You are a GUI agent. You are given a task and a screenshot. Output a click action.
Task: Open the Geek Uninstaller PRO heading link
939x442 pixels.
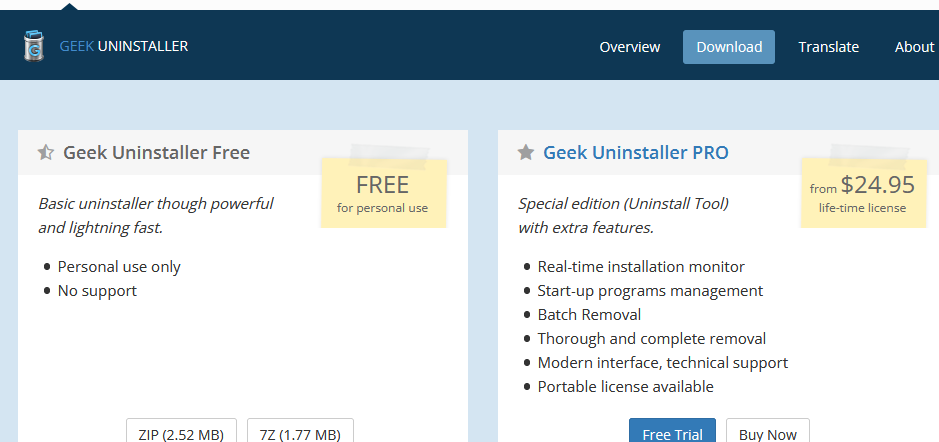(x=636, y=153)
